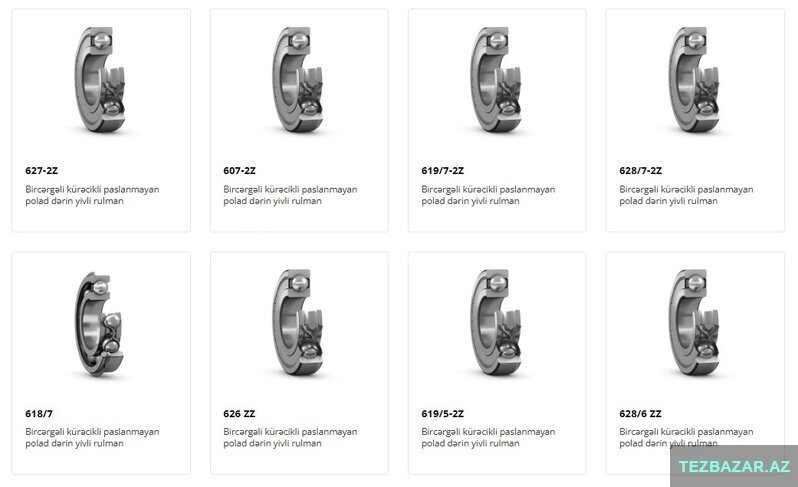The height and width of the screenshot is (487, 798).
Task: Open the 618/7 product title
Action: 39,414
